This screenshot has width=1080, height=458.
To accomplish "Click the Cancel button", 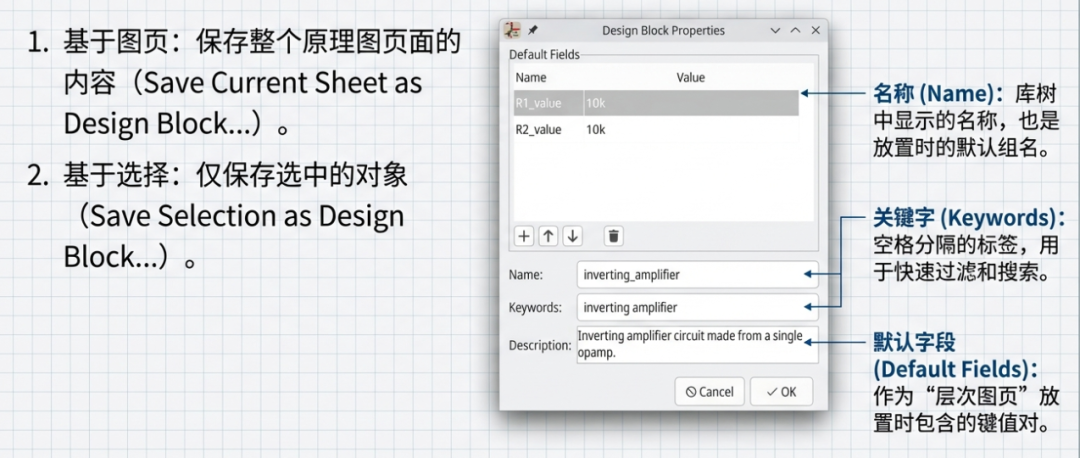I will (x=709, y=392).
